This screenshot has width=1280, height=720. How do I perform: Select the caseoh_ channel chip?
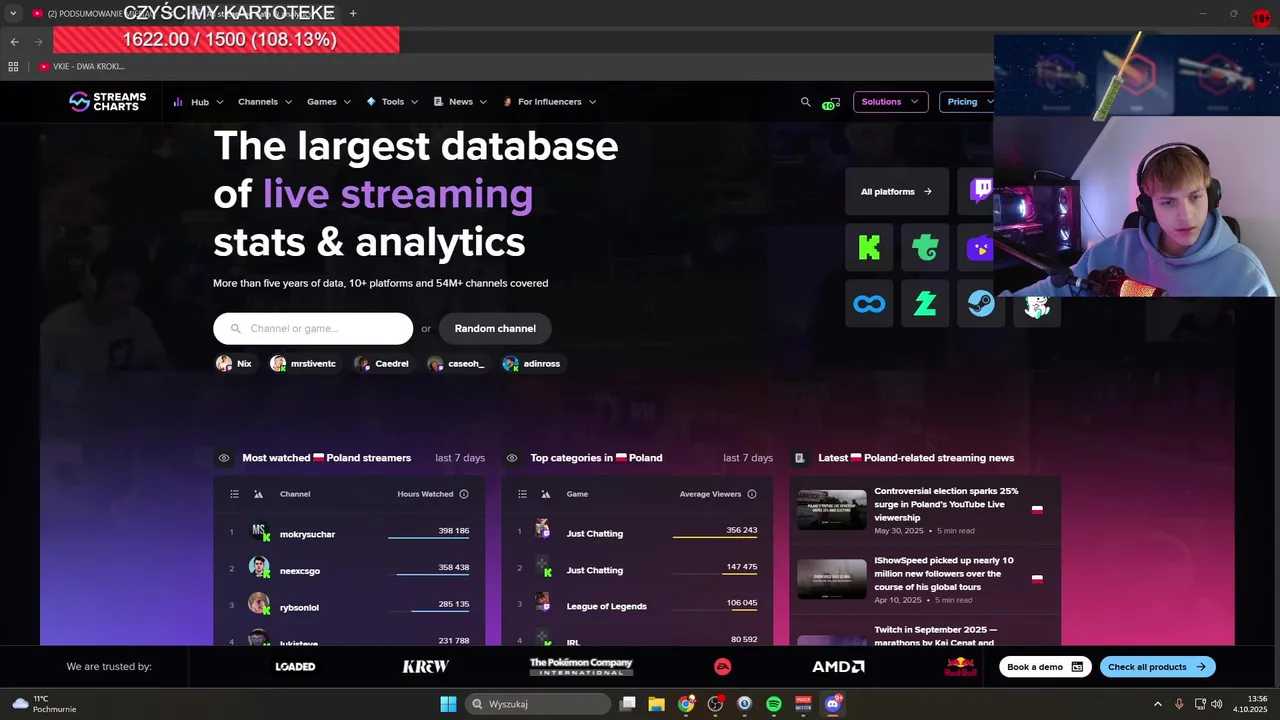pyautogui.click(x=456, y=364)
